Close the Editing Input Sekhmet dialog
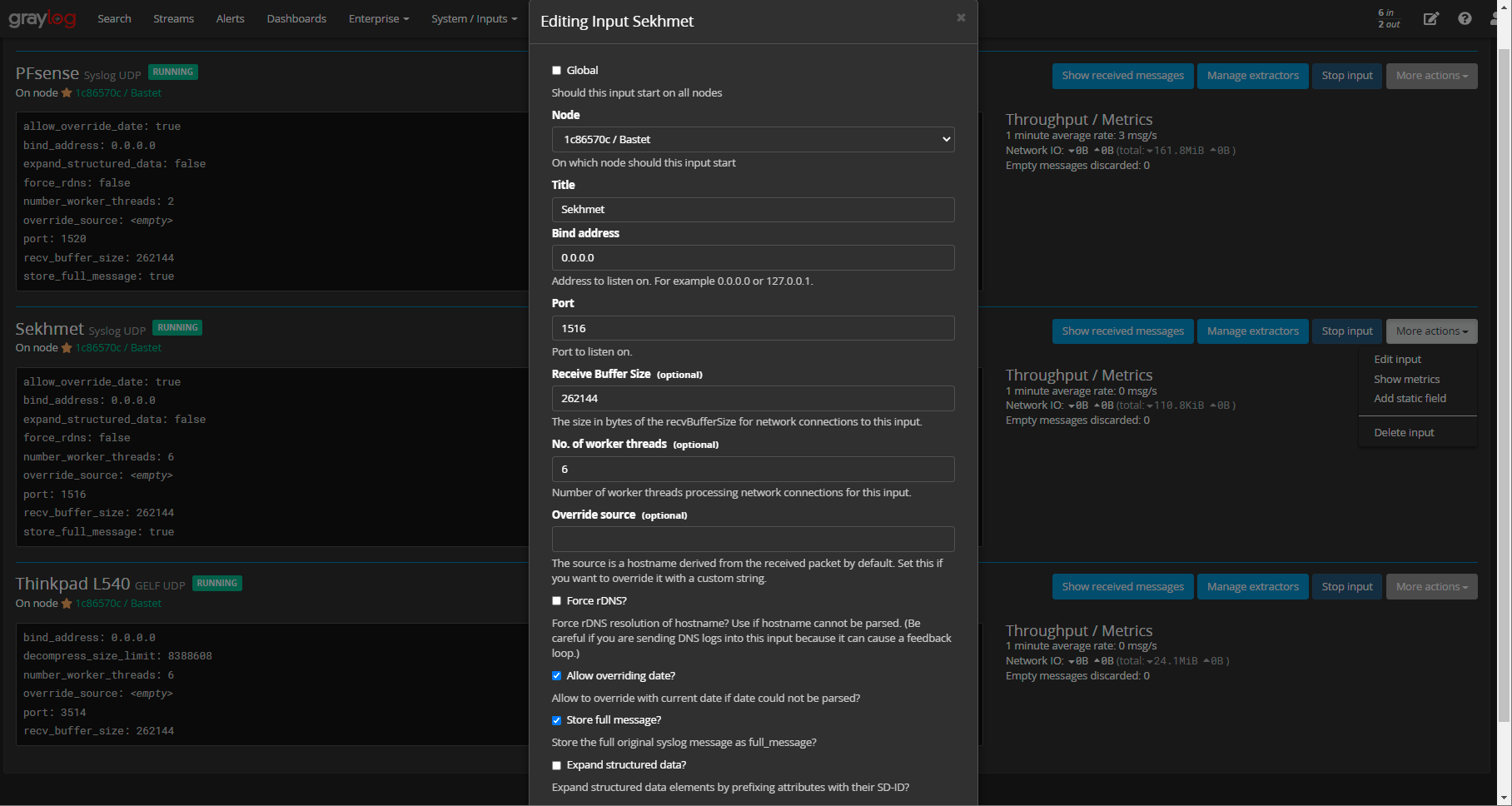 (x=961, y=17)
